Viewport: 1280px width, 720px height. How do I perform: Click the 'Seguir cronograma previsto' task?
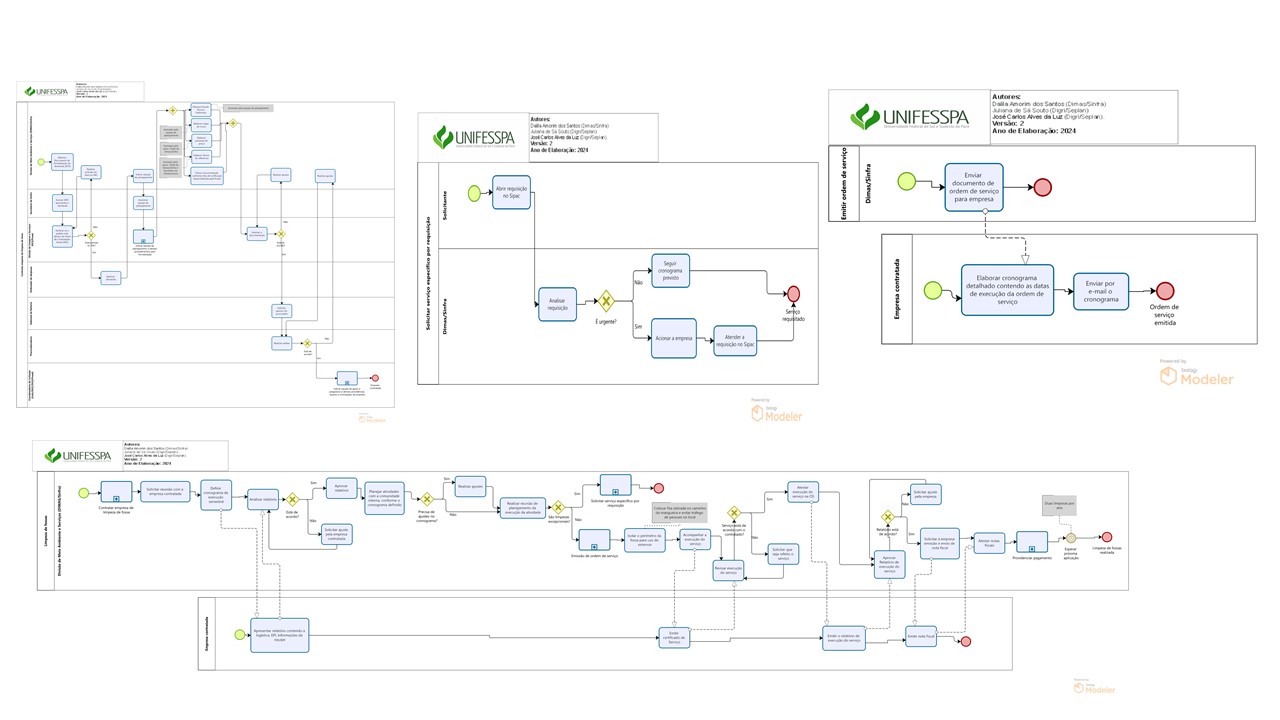tap(670, 270)
